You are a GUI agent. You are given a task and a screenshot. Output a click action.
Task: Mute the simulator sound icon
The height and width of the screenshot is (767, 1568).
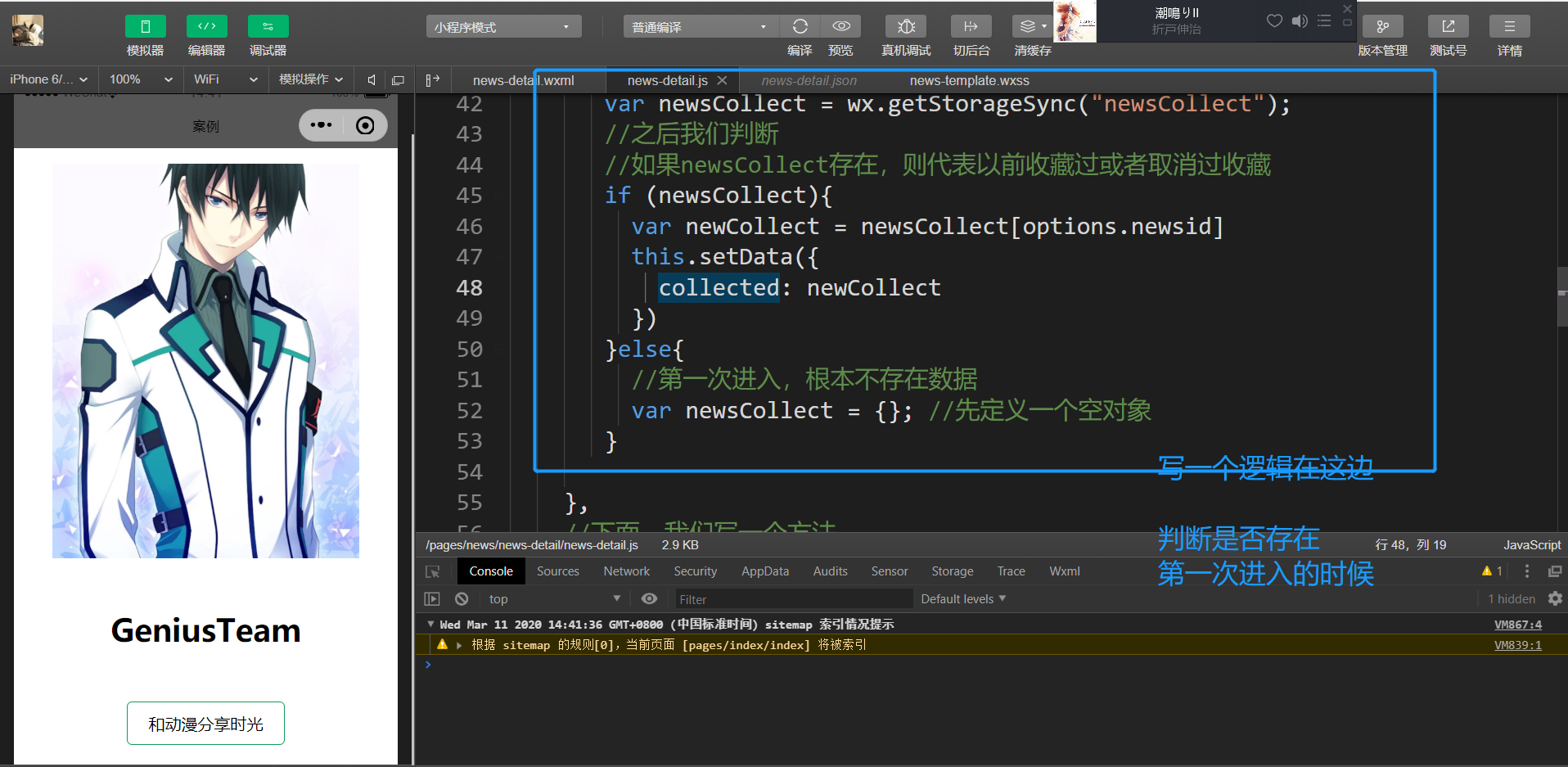(x=372, y=79)
